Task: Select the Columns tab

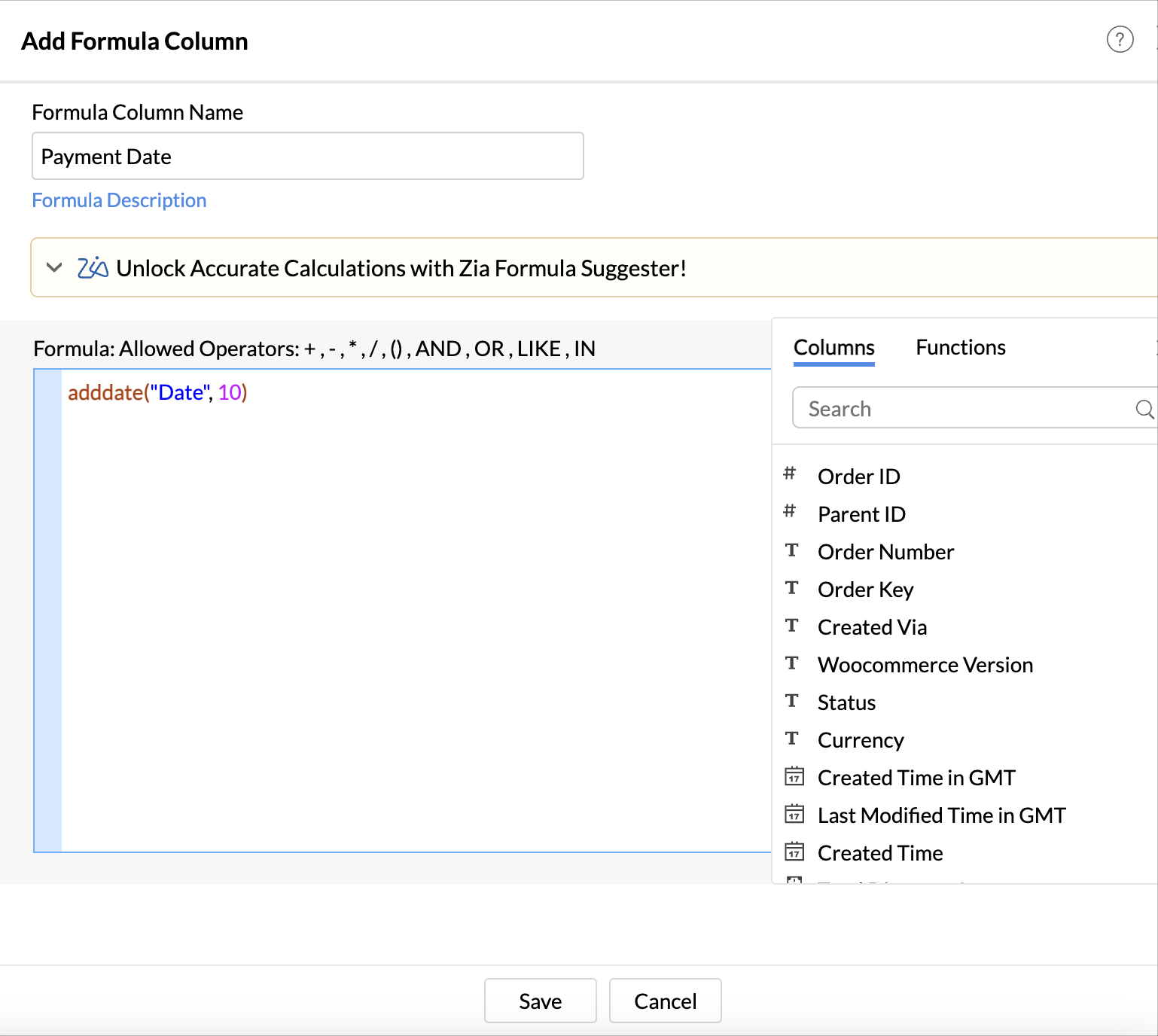Action: pyautogui.click(x=833, y=347)
